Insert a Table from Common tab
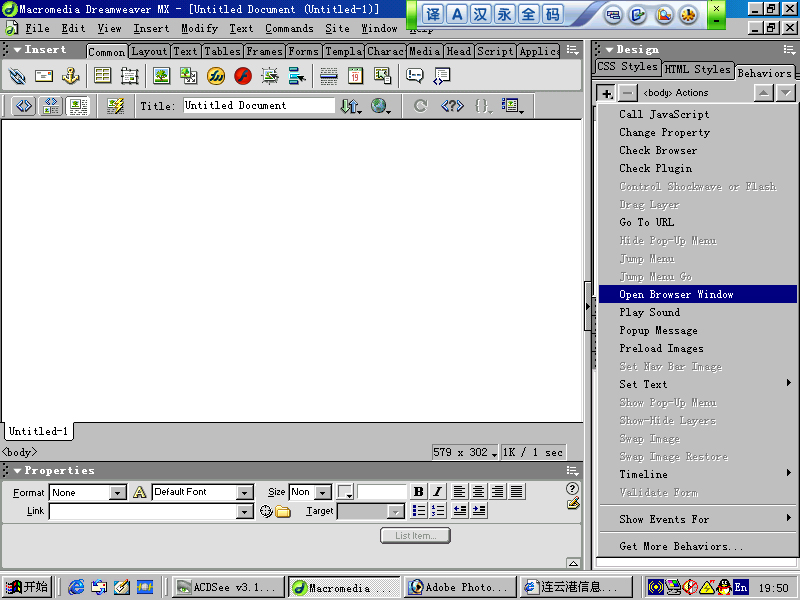The height and width of the screenshot is (600, 800). point(103,76)
